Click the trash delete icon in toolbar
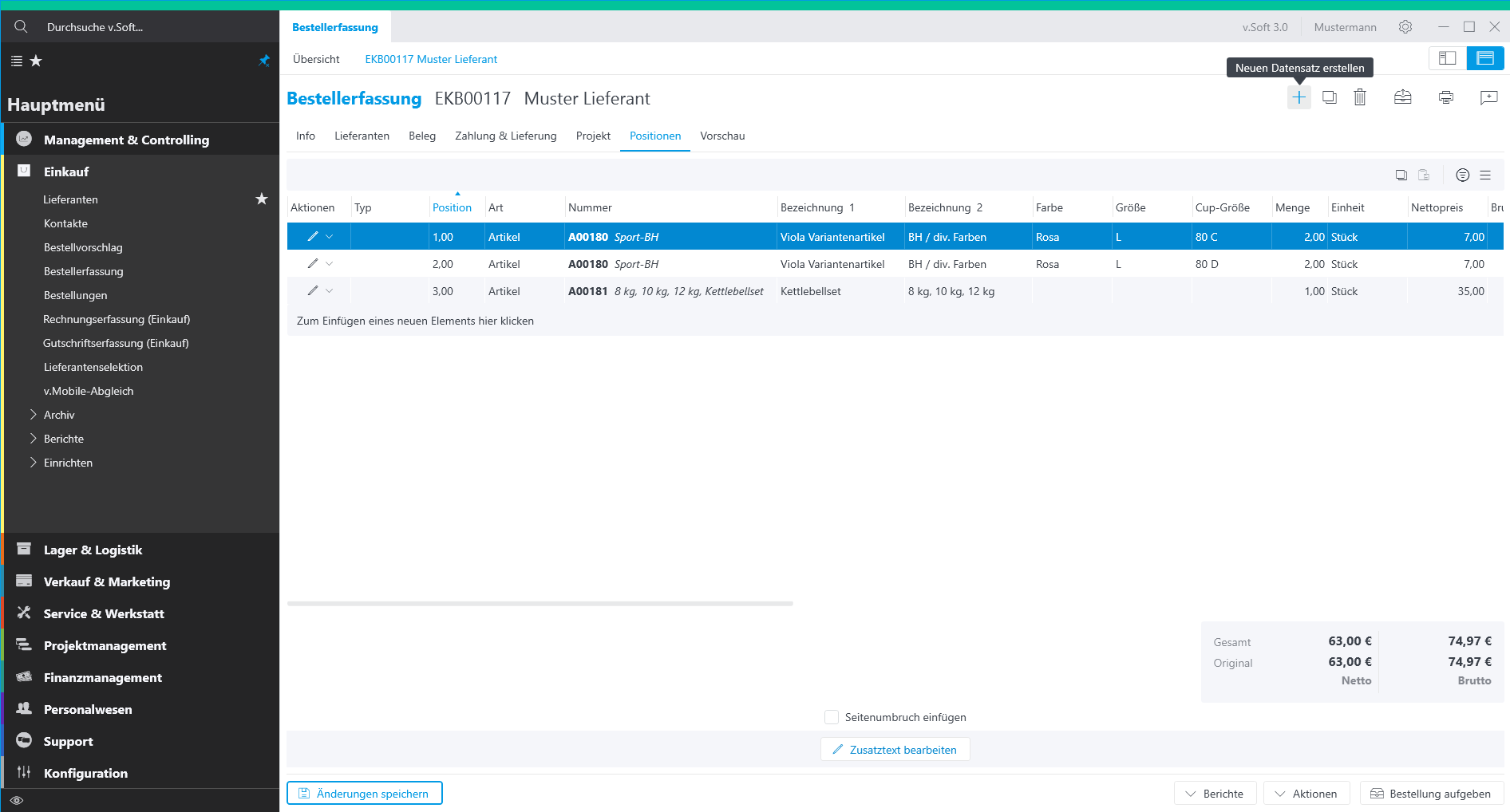This screenshot has width=1510, height=812. point(1360,97)
